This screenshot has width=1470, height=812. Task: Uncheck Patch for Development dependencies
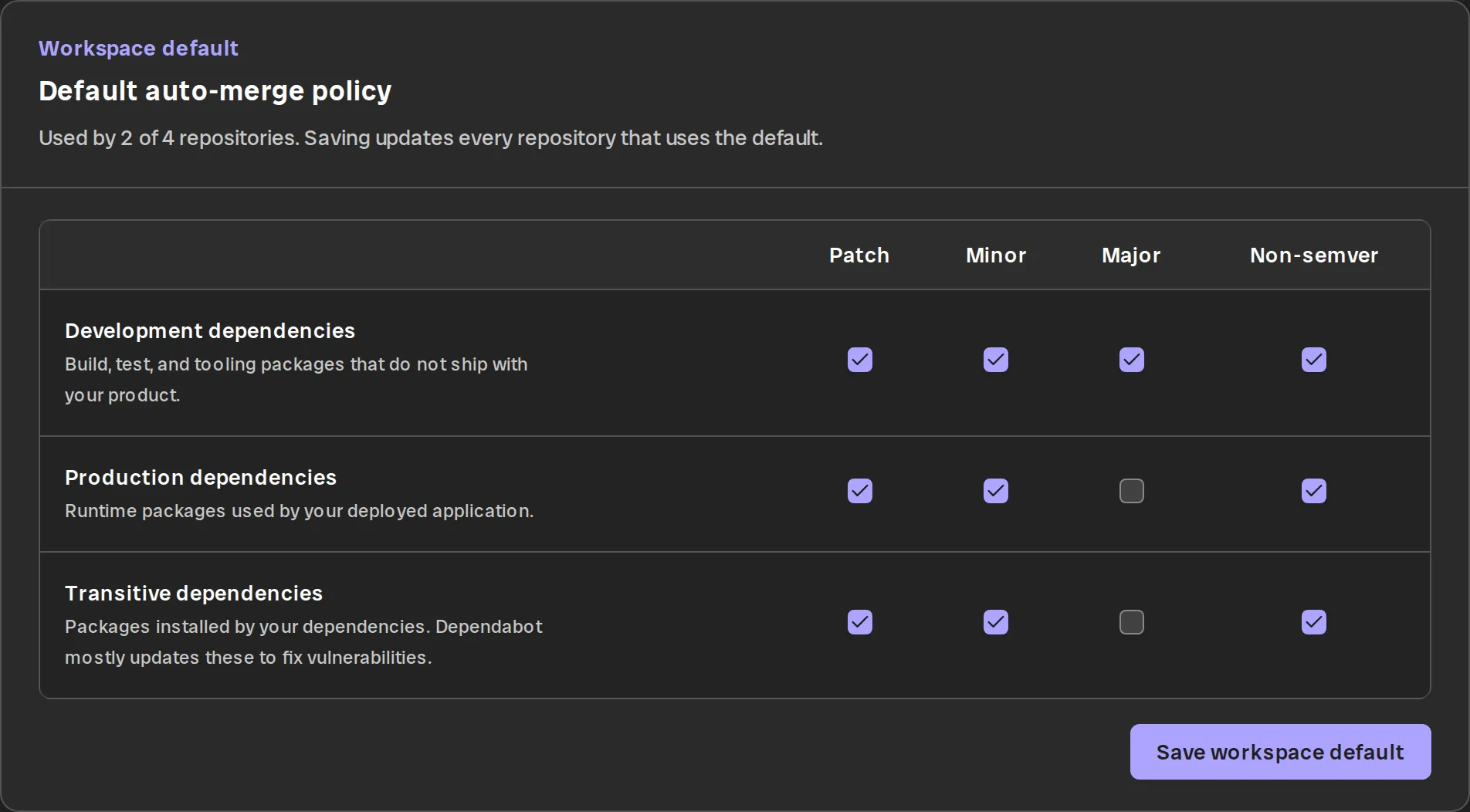859,360
